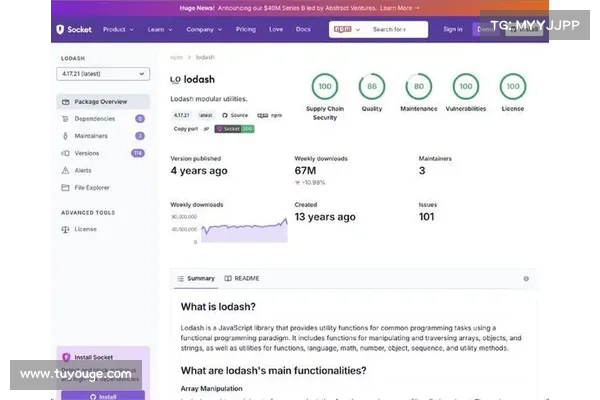Click the Vulnerabilities score circle
This screenshot has width=600, height=400.
click(x=466, y=87)
